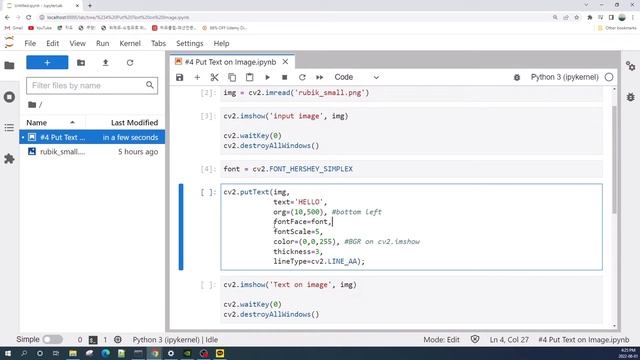Open Chrome from the taskbar

coord(155,353)
